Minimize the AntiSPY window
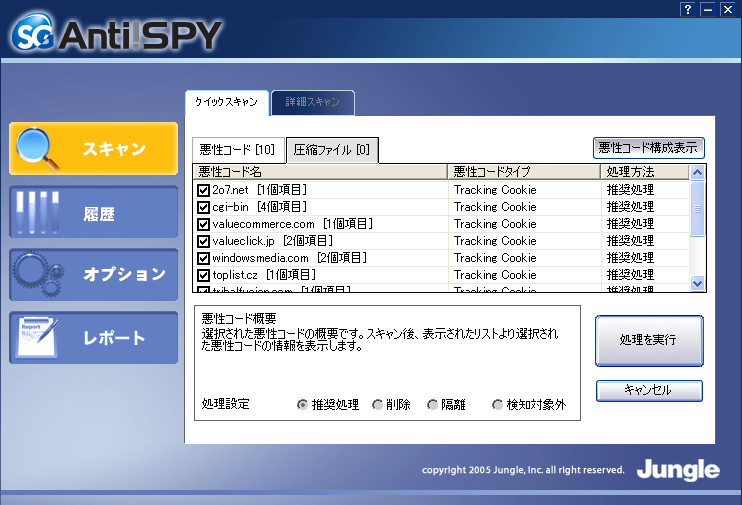742x505 pixels. pyautogui.click(x=708, y=9)
